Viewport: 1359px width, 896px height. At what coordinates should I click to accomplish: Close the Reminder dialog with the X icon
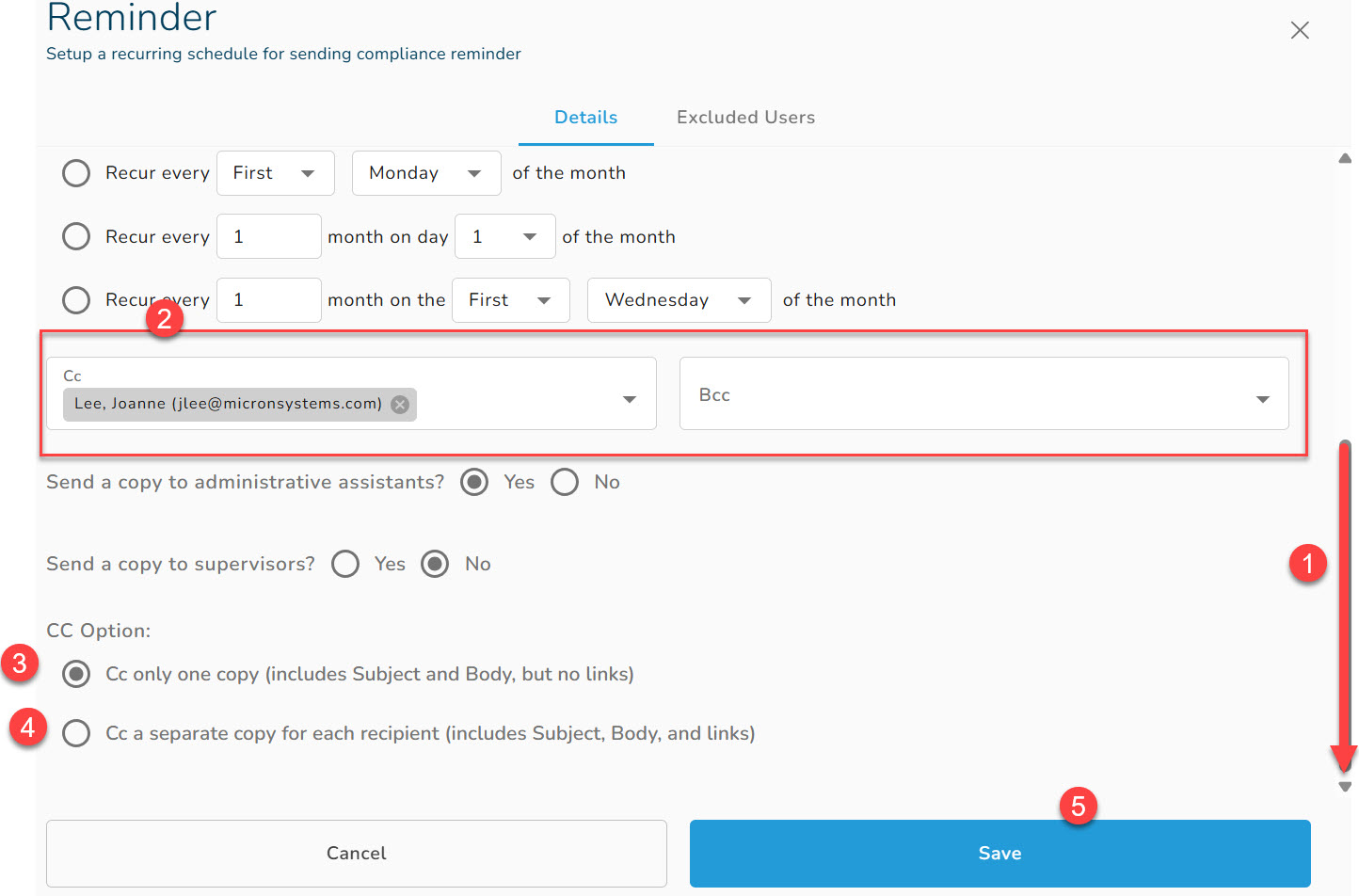pos(1300,30)
